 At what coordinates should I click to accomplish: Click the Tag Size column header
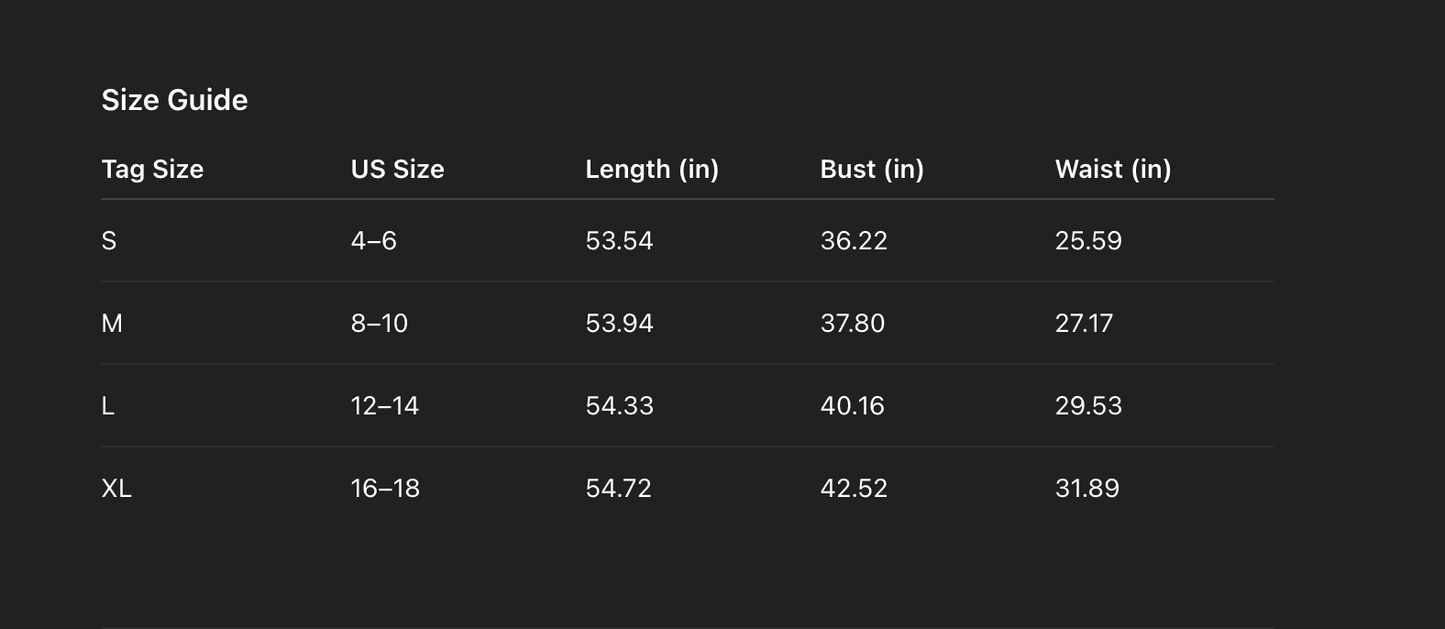(153, 169)
